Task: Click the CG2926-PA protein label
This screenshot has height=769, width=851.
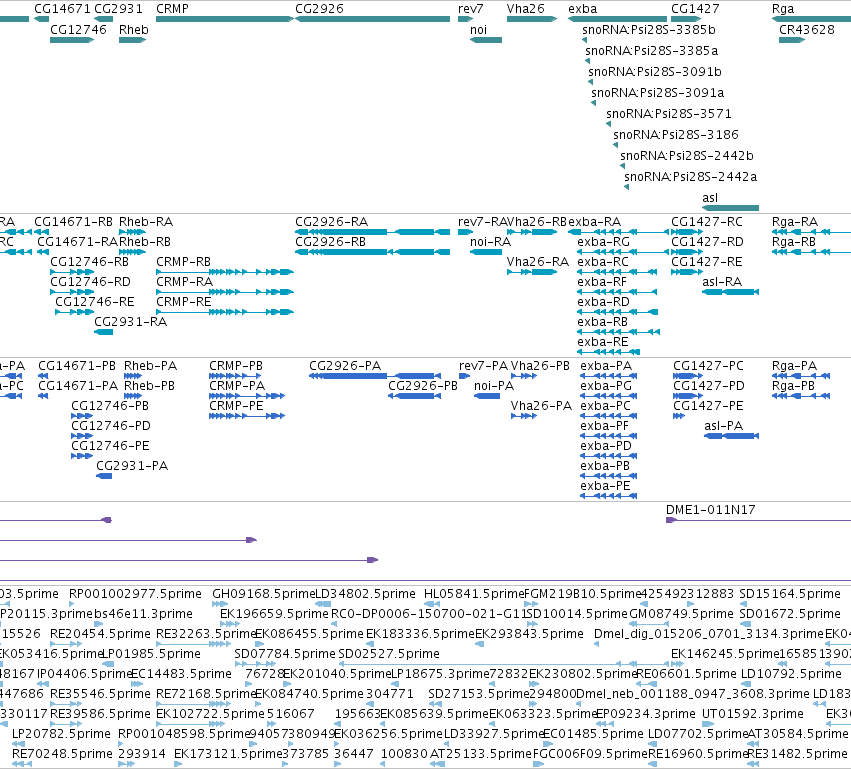Action: pos(345,366)
